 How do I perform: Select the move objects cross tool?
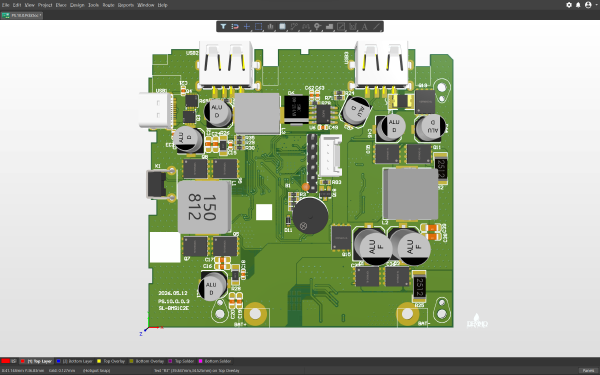[247, 26]
